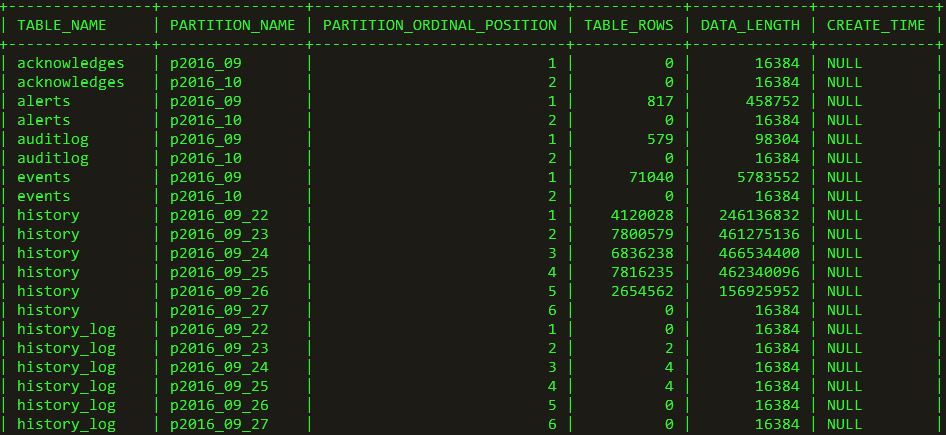Click NULL create time in the events p2016_09 row
Image resolution: width=946 pixels, height=435 pixels.
point(845,177)
